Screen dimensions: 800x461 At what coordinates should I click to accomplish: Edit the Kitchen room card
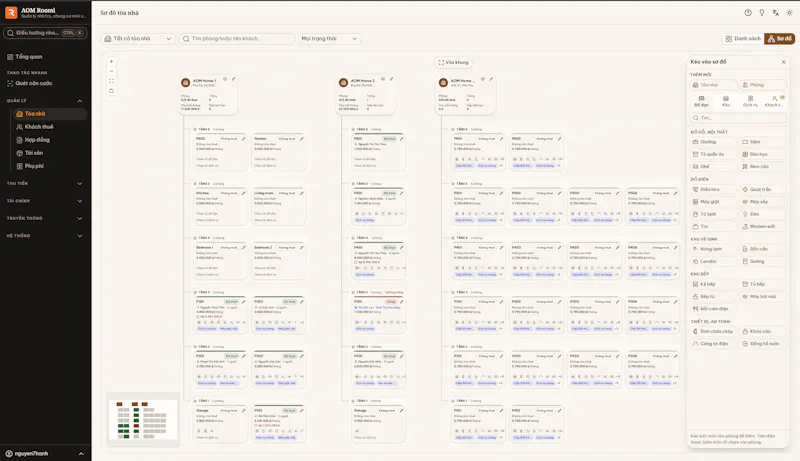(243, 193)
